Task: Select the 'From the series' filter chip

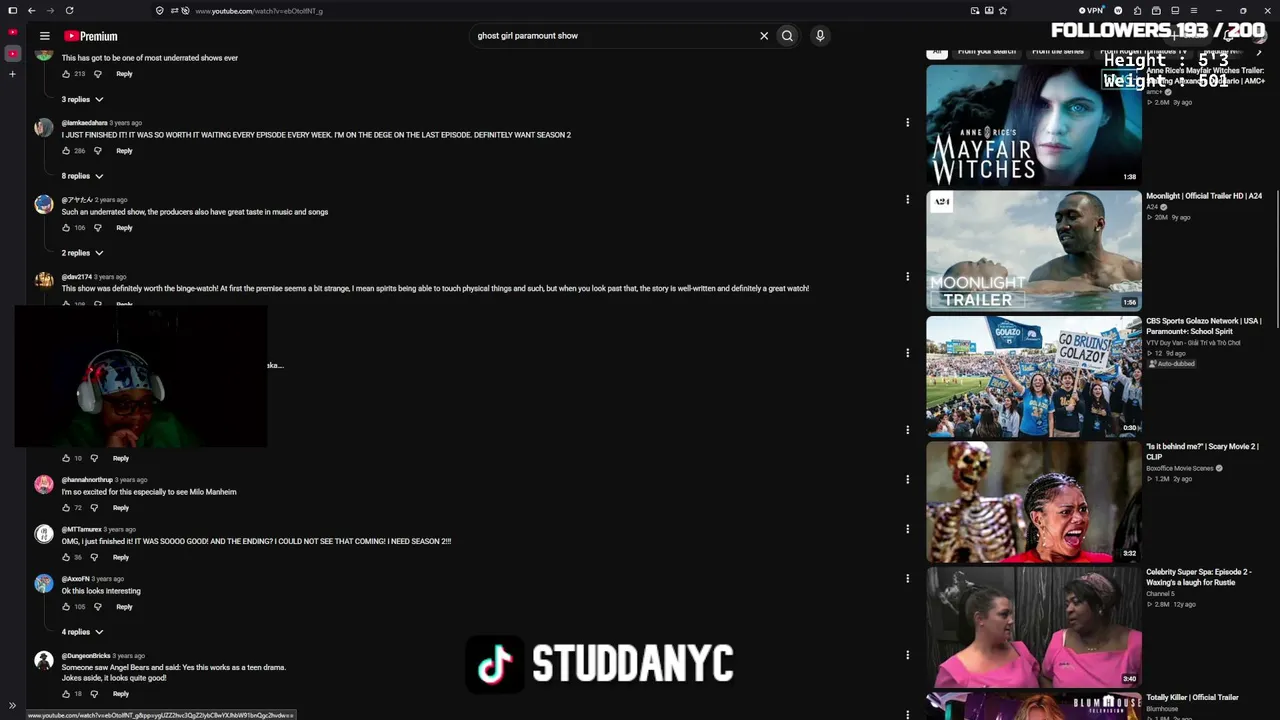Action: pyautogui.click(x=1058, y=51)
